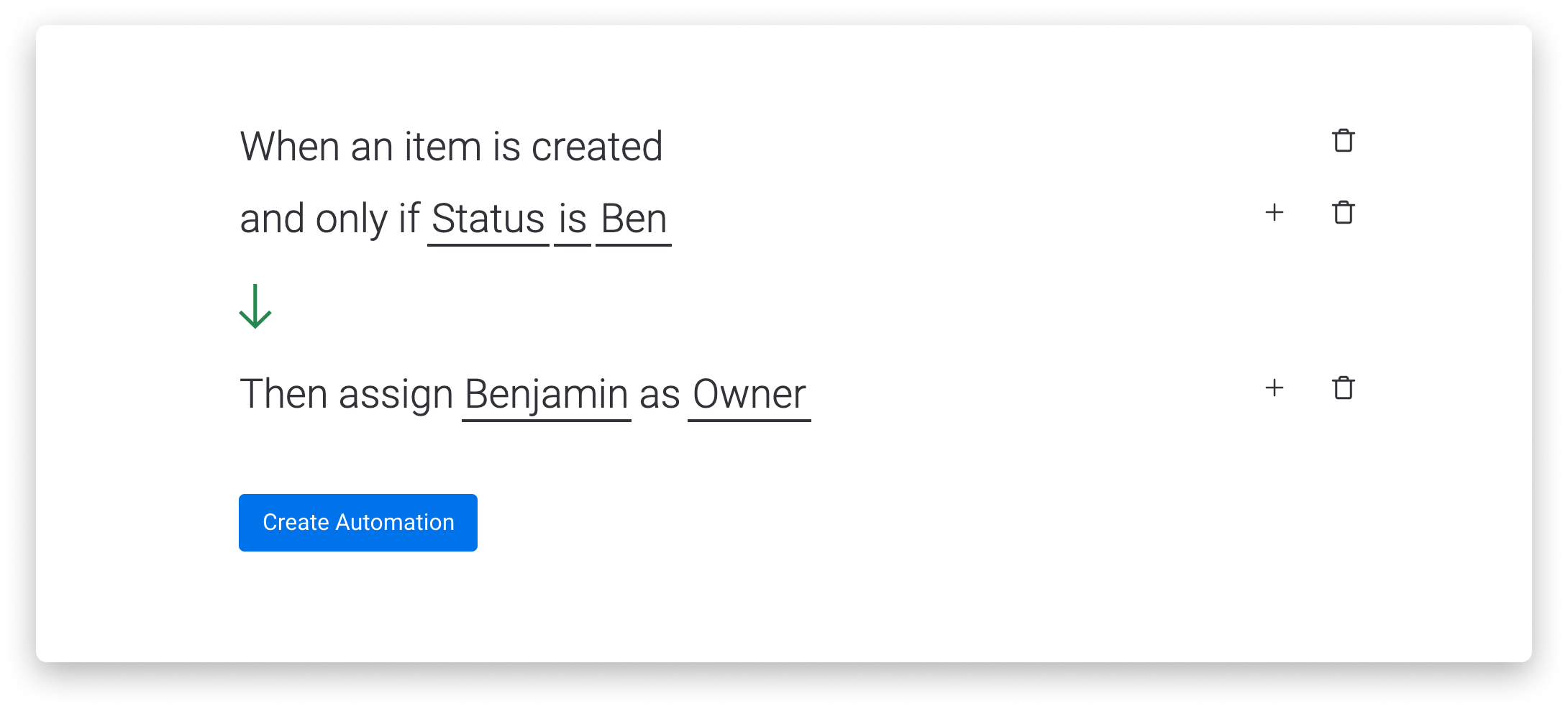Choose a different person than Benjamin

[547, 395]
